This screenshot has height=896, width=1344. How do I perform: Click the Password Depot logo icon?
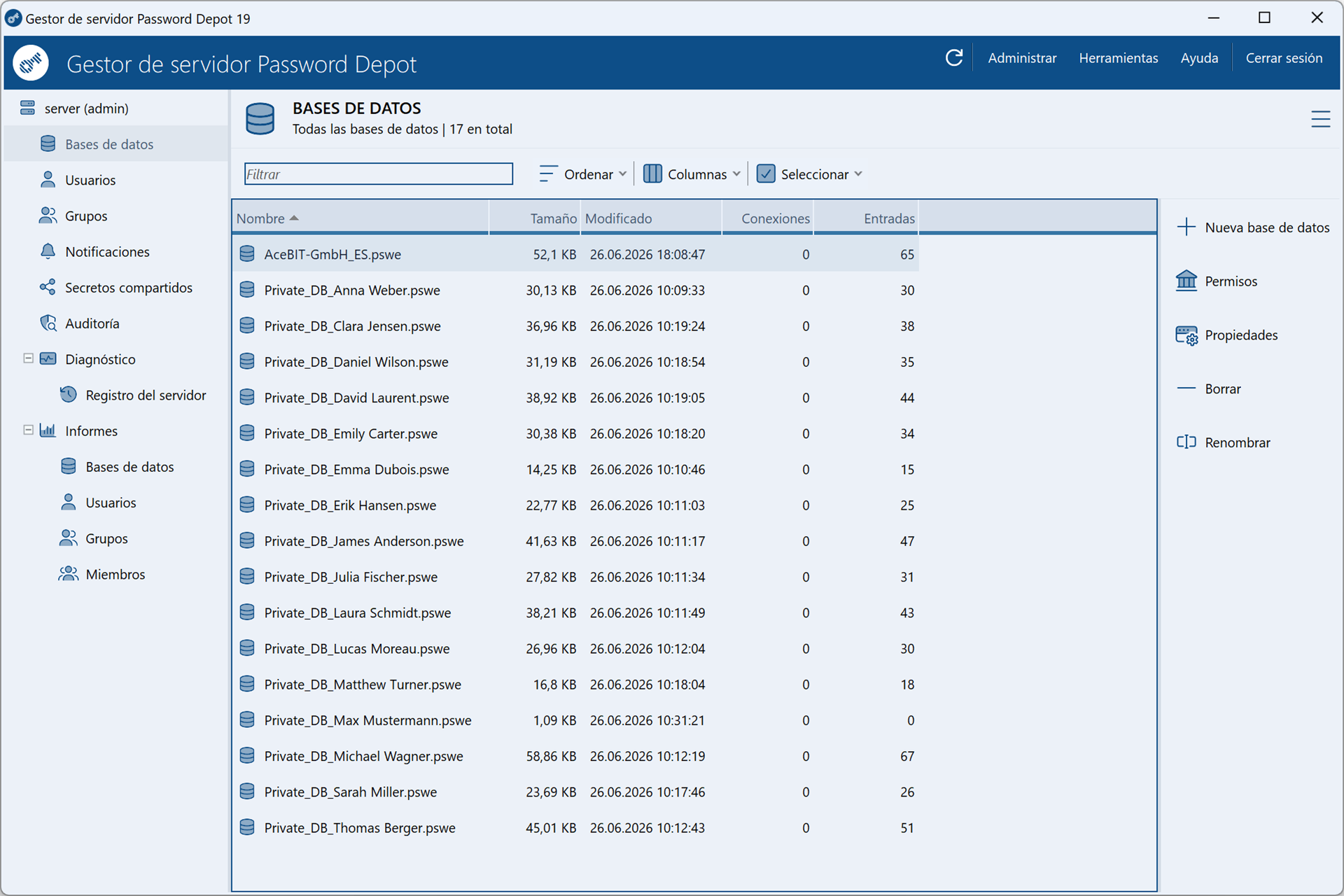(31, 63)
